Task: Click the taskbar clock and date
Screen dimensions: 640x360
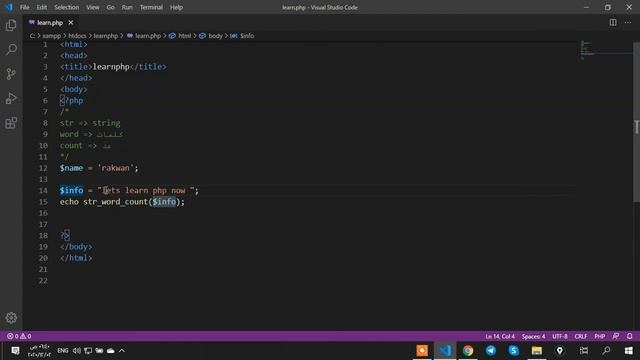Action: 39,351
